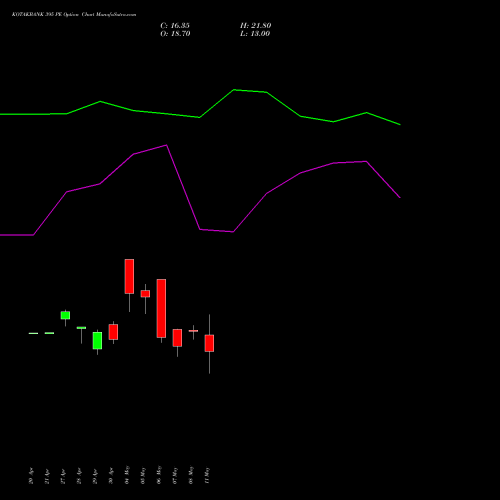Click the close value C: 16.35

click(x=175, y=26)
